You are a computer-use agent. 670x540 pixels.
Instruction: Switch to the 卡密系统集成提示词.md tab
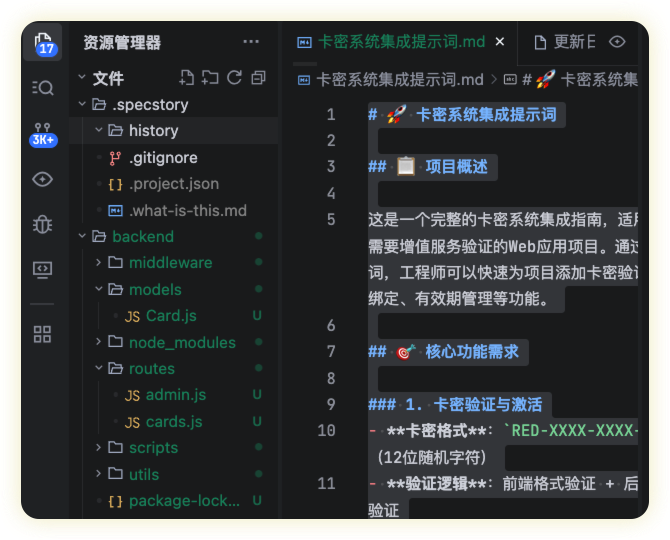401,42
